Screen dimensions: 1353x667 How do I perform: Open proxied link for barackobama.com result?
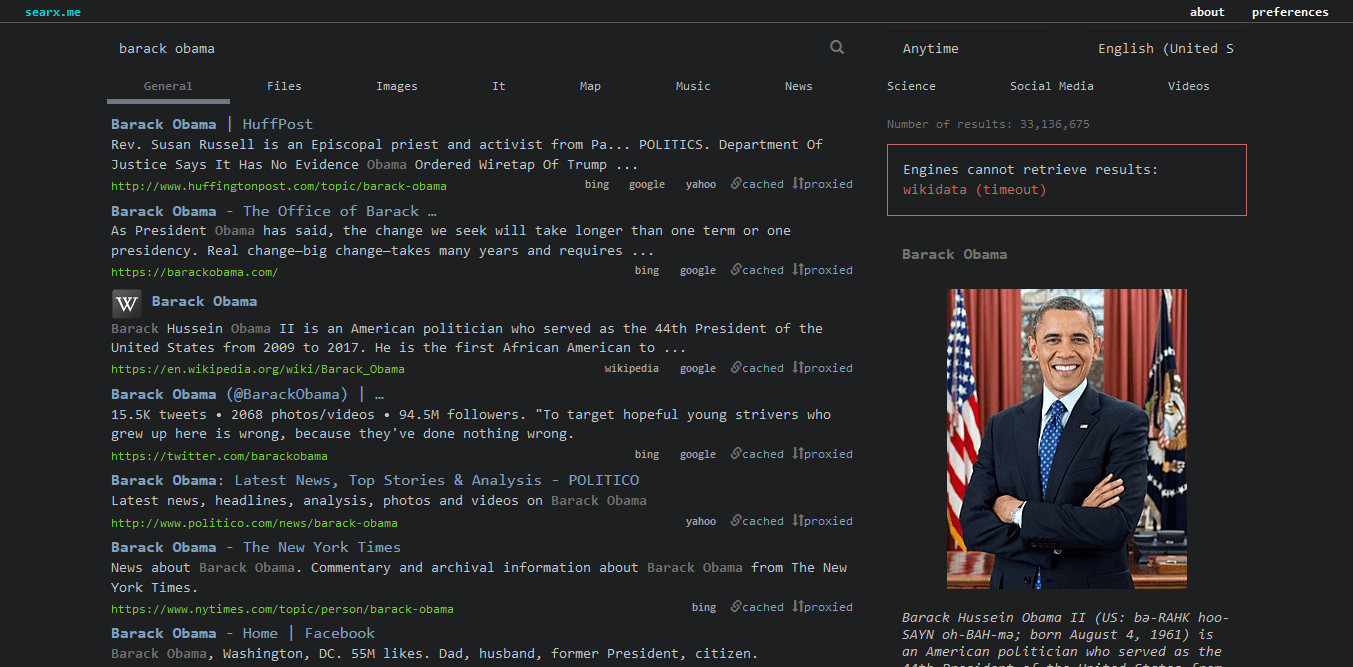pyautogui.click(x=822, y=270)
